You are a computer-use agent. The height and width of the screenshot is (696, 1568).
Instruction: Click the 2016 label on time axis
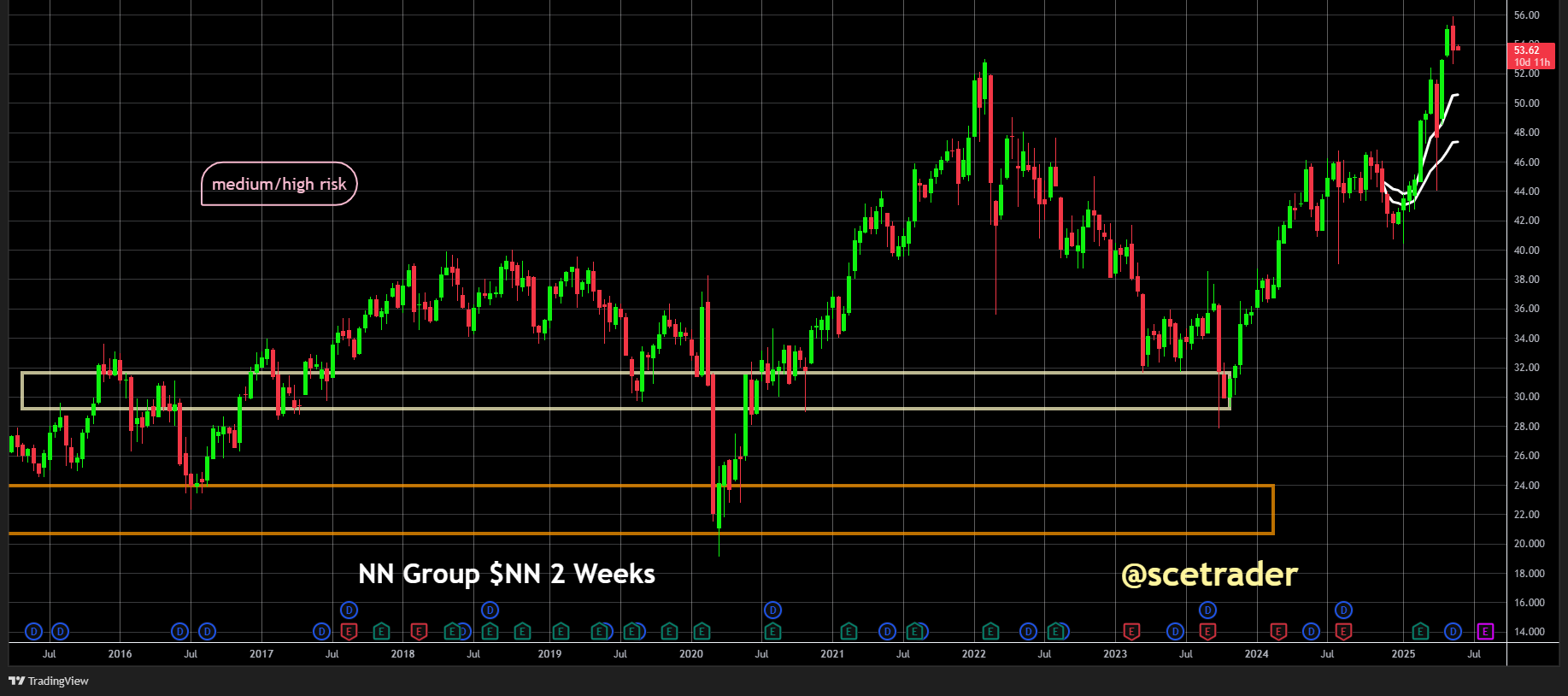[120, 654]
